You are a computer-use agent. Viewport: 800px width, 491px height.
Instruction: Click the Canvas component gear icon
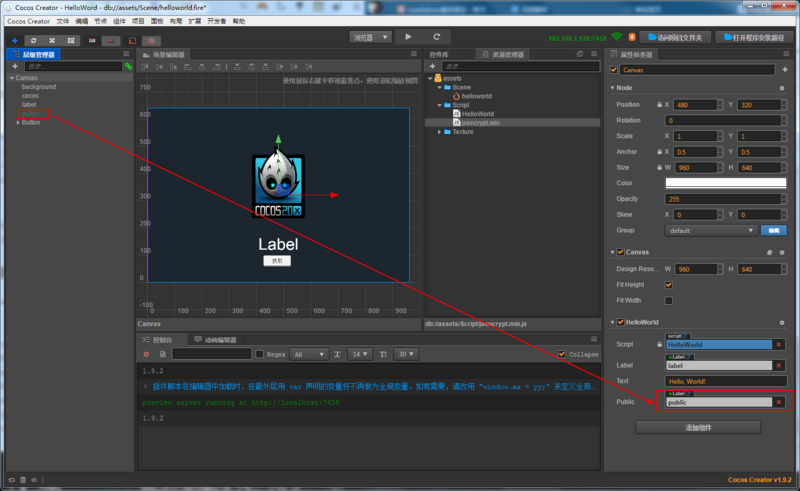point(782,253)
